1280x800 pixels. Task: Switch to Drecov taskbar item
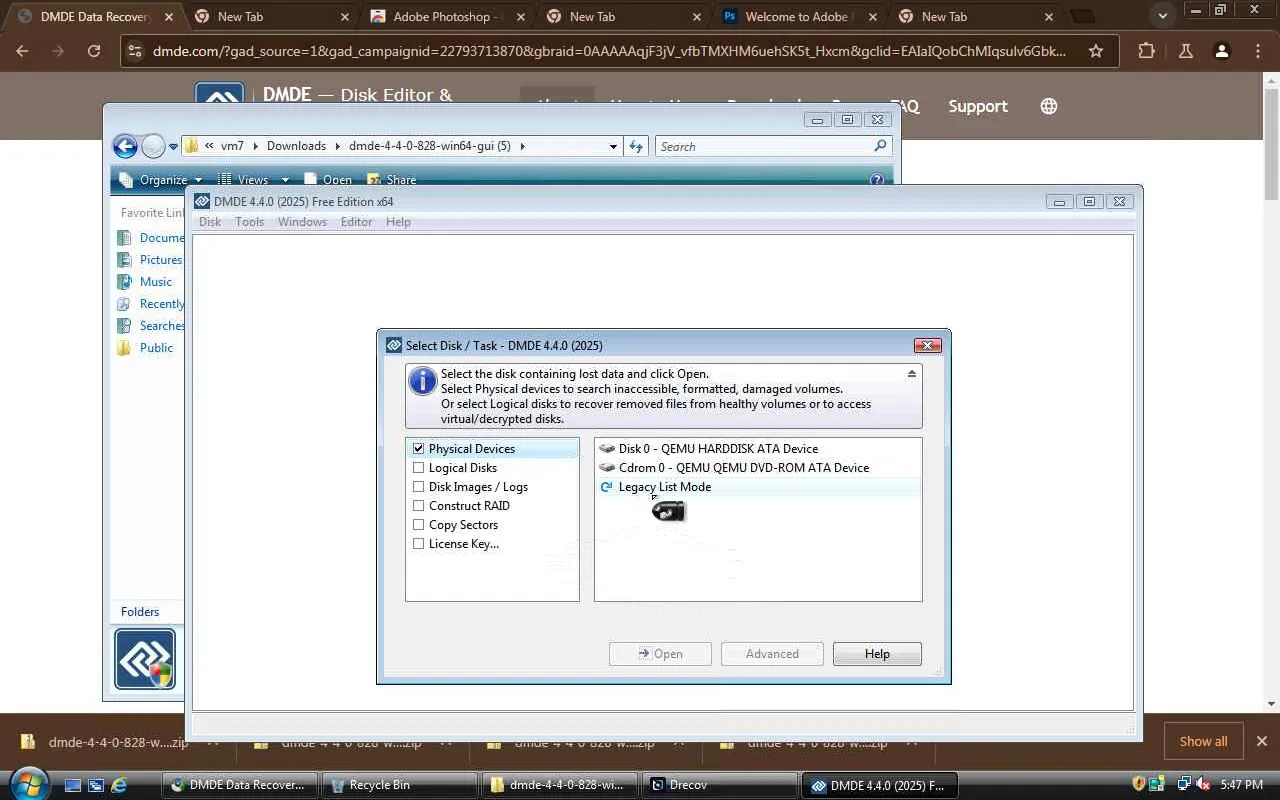(720, 785)
